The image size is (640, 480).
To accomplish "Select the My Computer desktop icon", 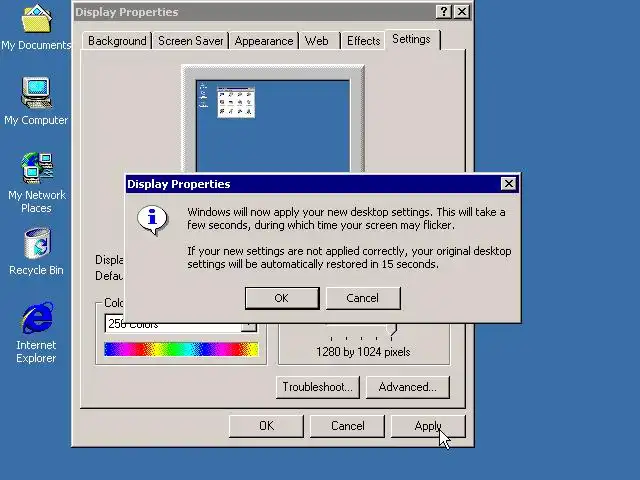I will [x=36, y=101].
